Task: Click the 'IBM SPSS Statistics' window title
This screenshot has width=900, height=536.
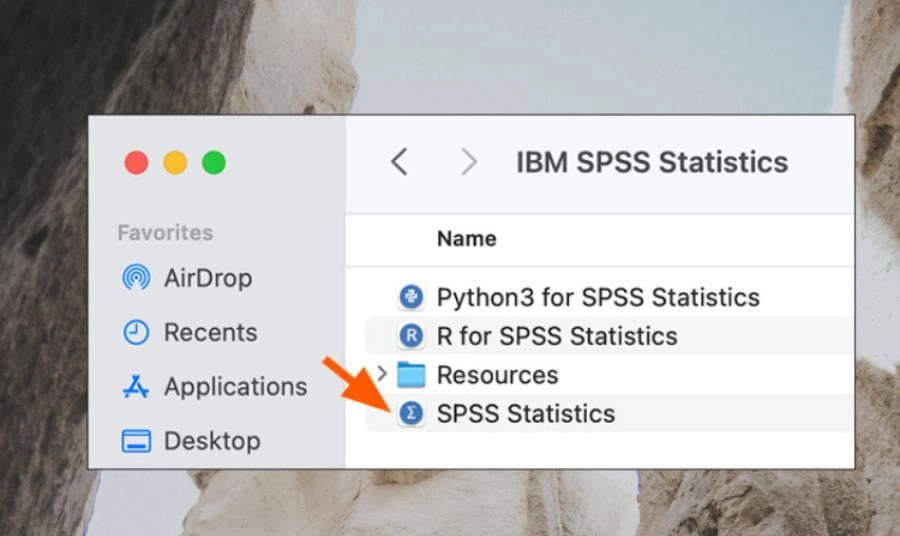Action: click(x=652, y=162)
